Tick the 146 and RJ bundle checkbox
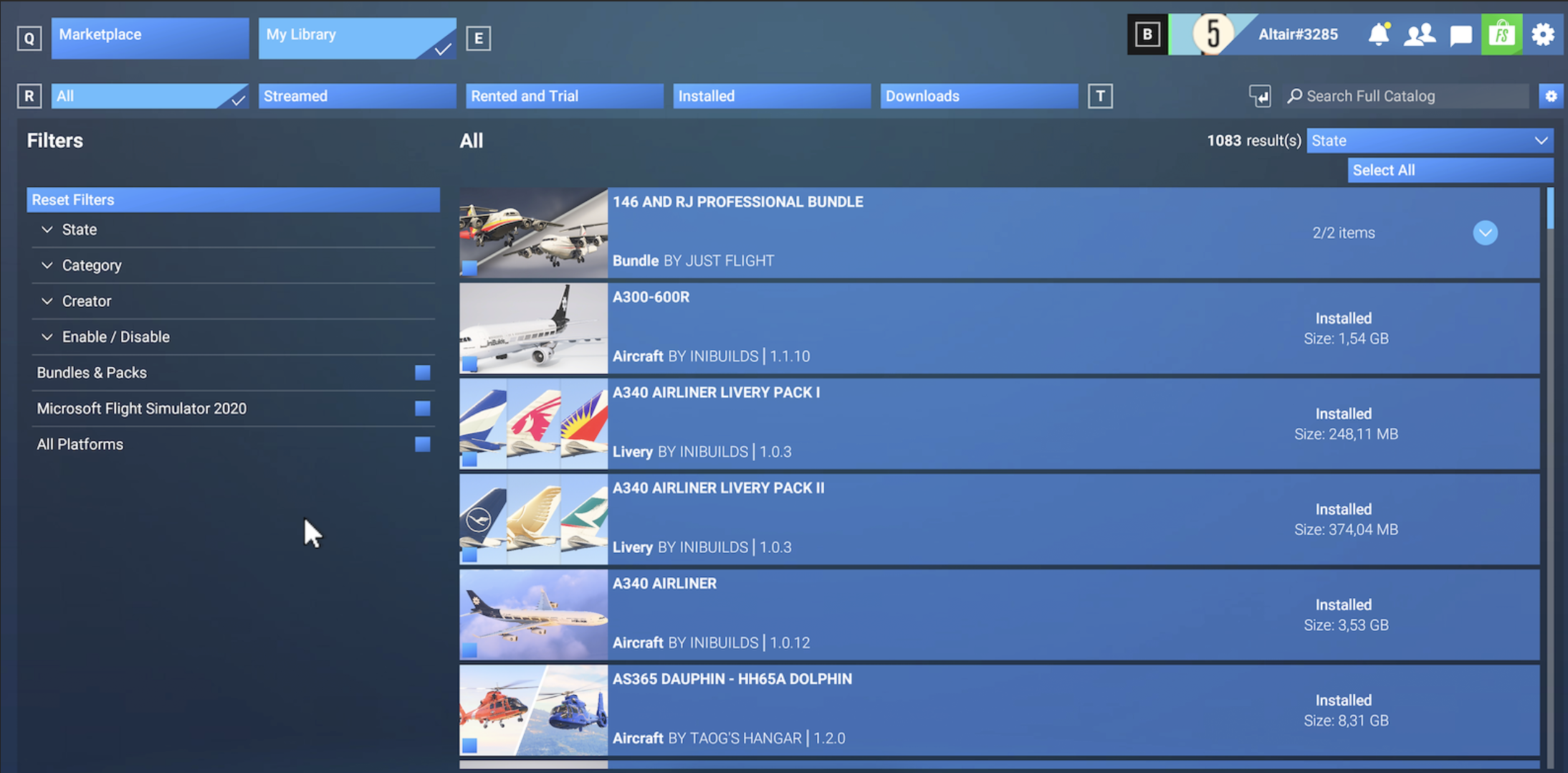This screenshot has height=773, width=1568. (x=469, y=268)
